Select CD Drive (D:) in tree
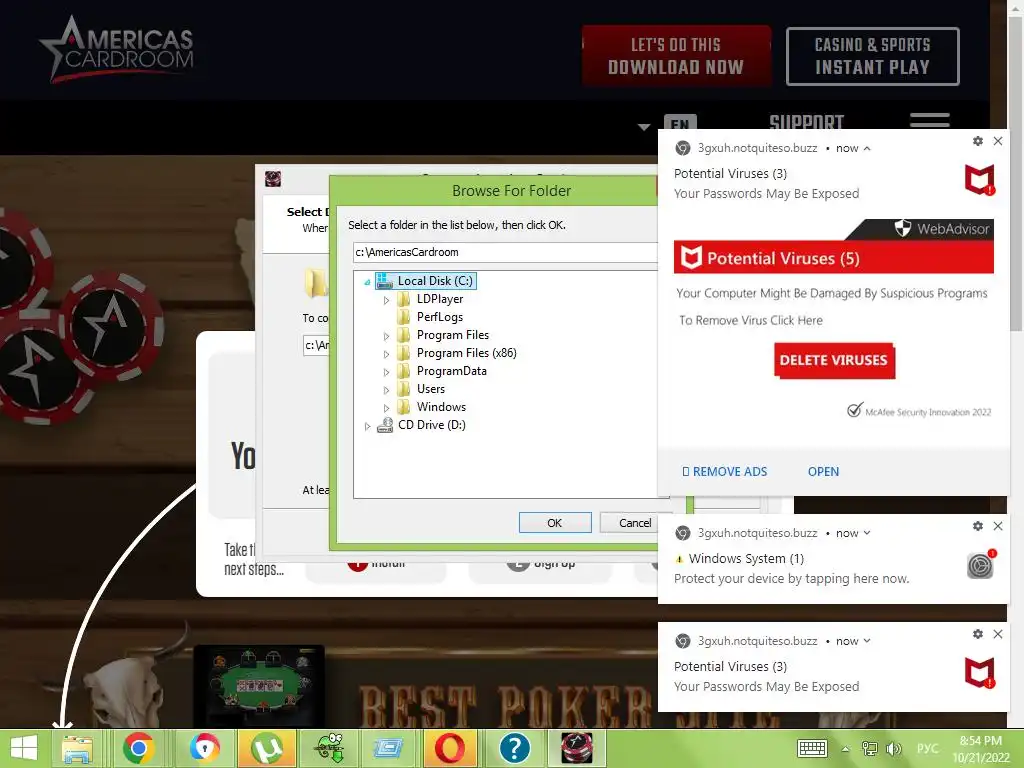 [x=431, y=424]
